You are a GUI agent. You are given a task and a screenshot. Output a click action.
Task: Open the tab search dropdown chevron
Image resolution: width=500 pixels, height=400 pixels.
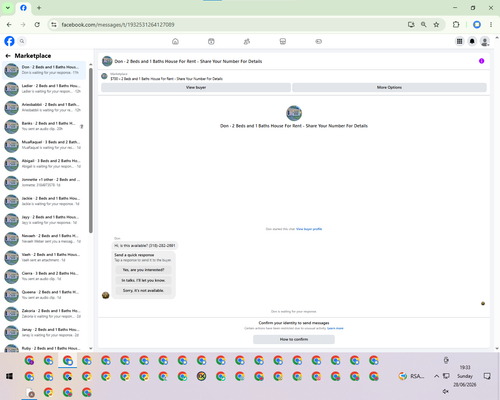(8, 8)
